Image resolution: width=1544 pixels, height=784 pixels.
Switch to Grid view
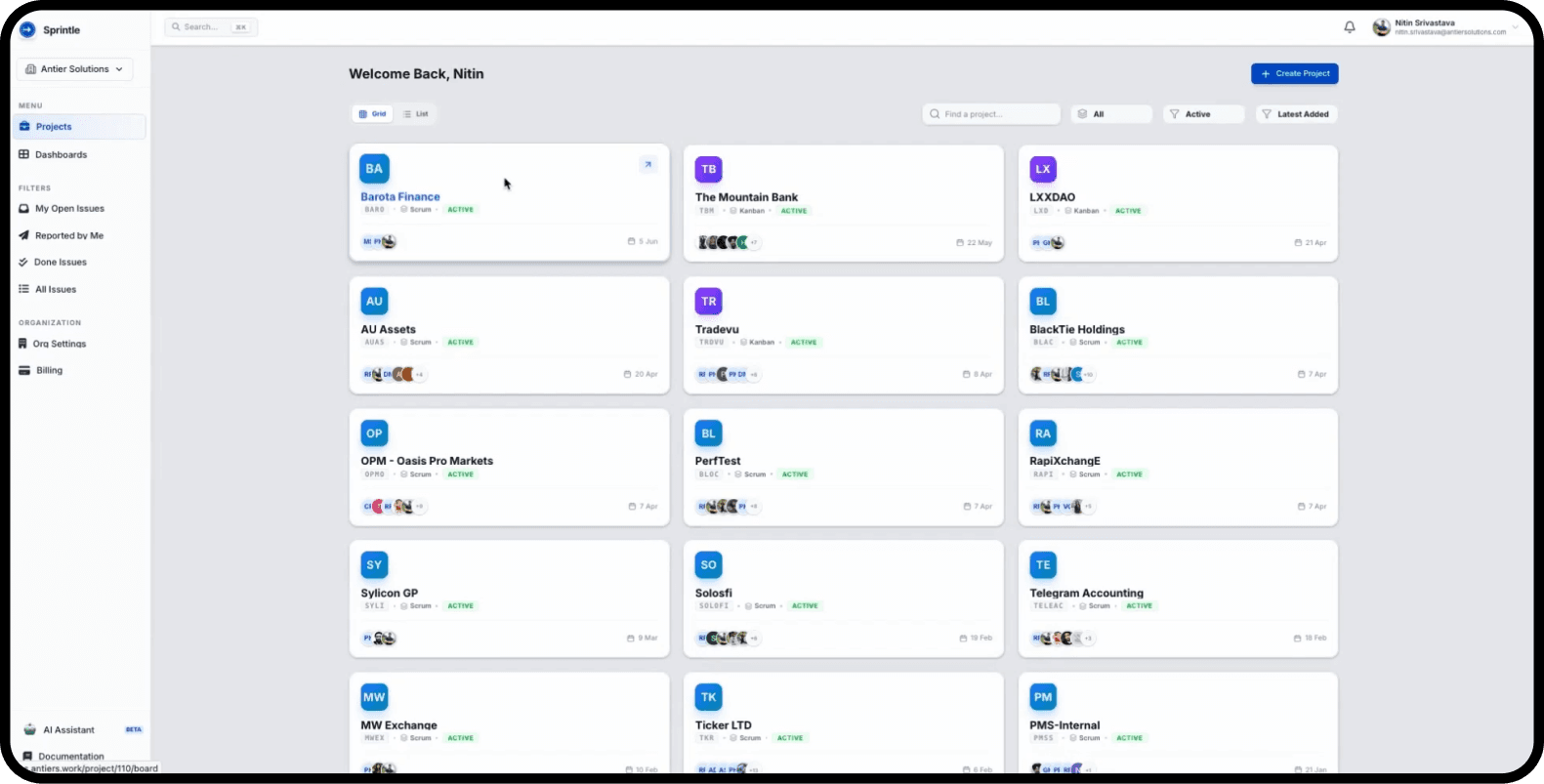point(373,114)
